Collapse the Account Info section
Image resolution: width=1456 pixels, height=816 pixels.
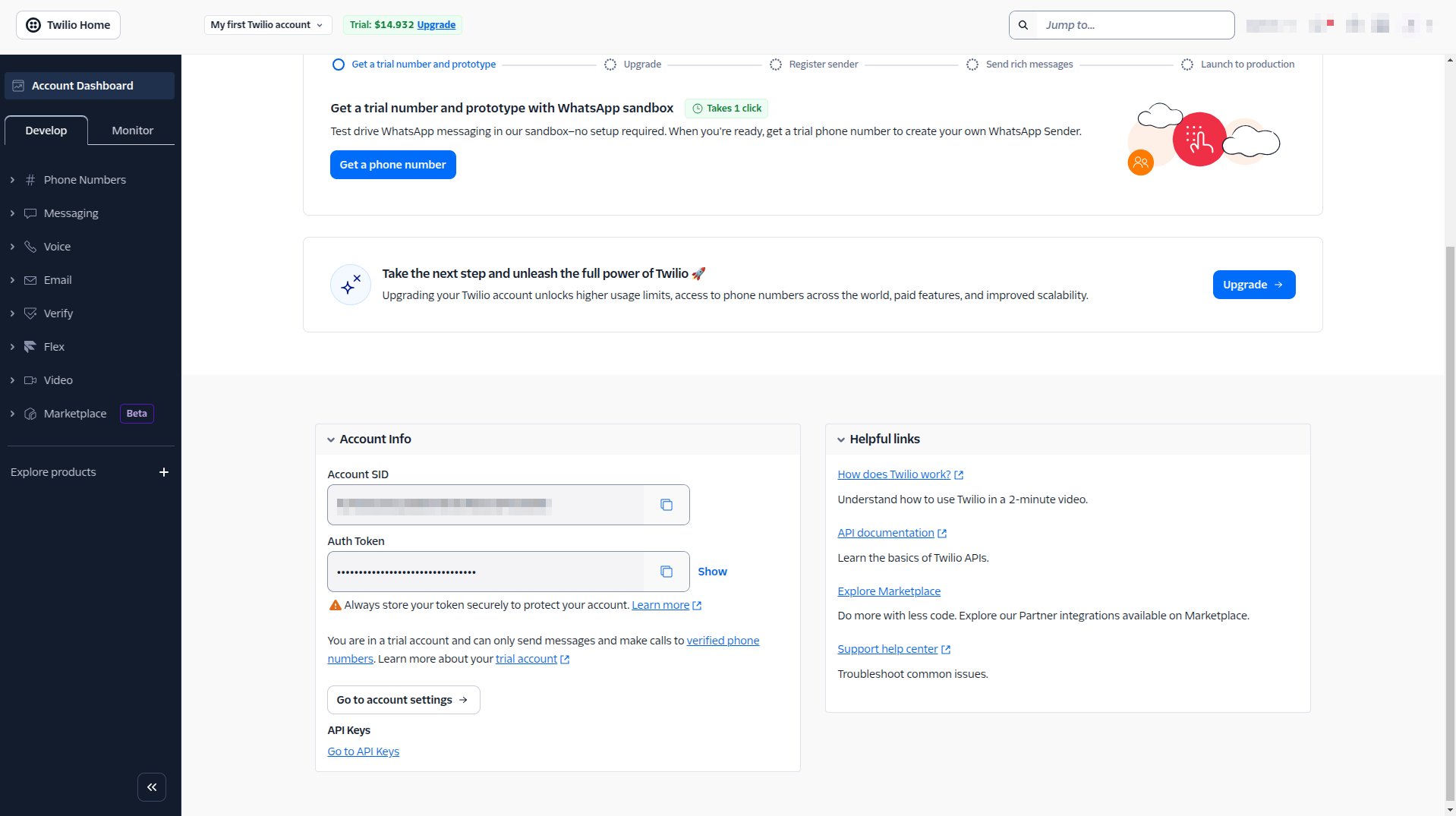coord(331,440)
